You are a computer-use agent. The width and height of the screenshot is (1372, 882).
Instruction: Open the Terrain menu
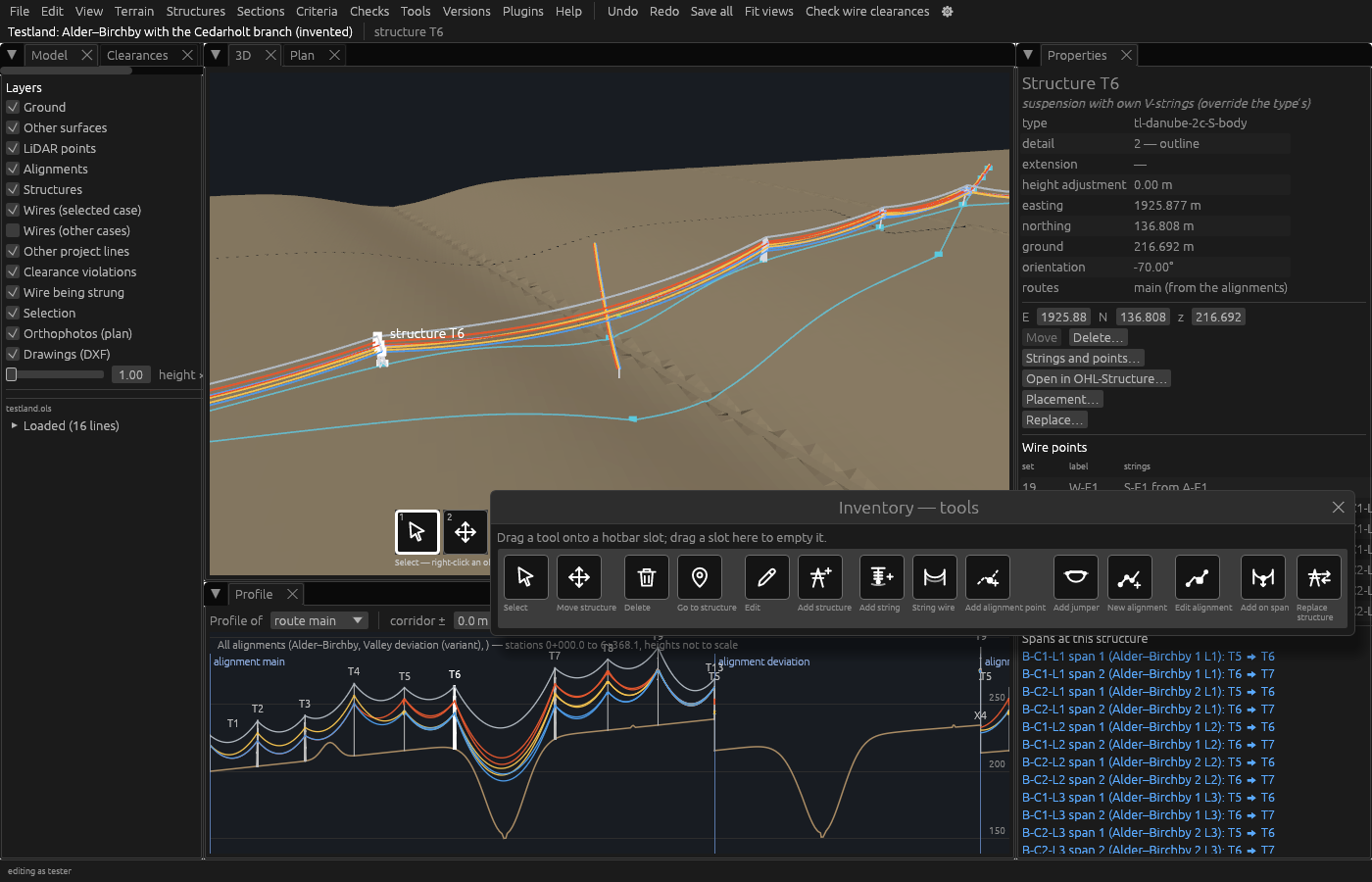pyautogui.click(x=134, y=12)
